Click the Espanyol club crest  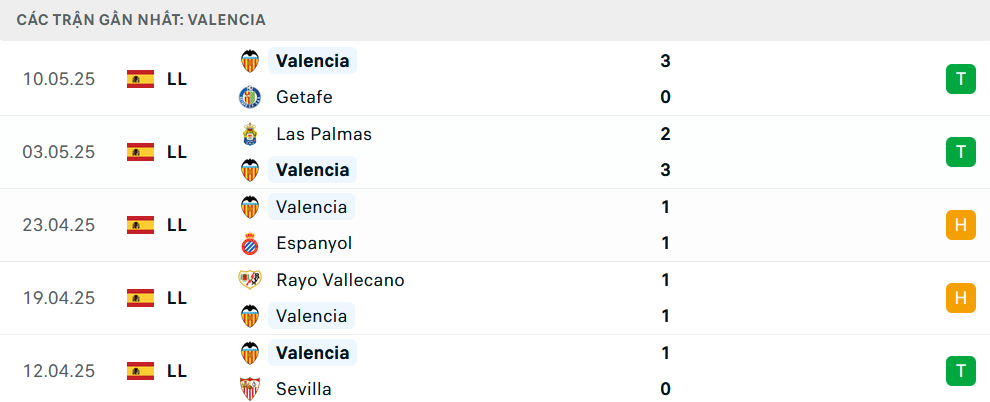[250, 244]
